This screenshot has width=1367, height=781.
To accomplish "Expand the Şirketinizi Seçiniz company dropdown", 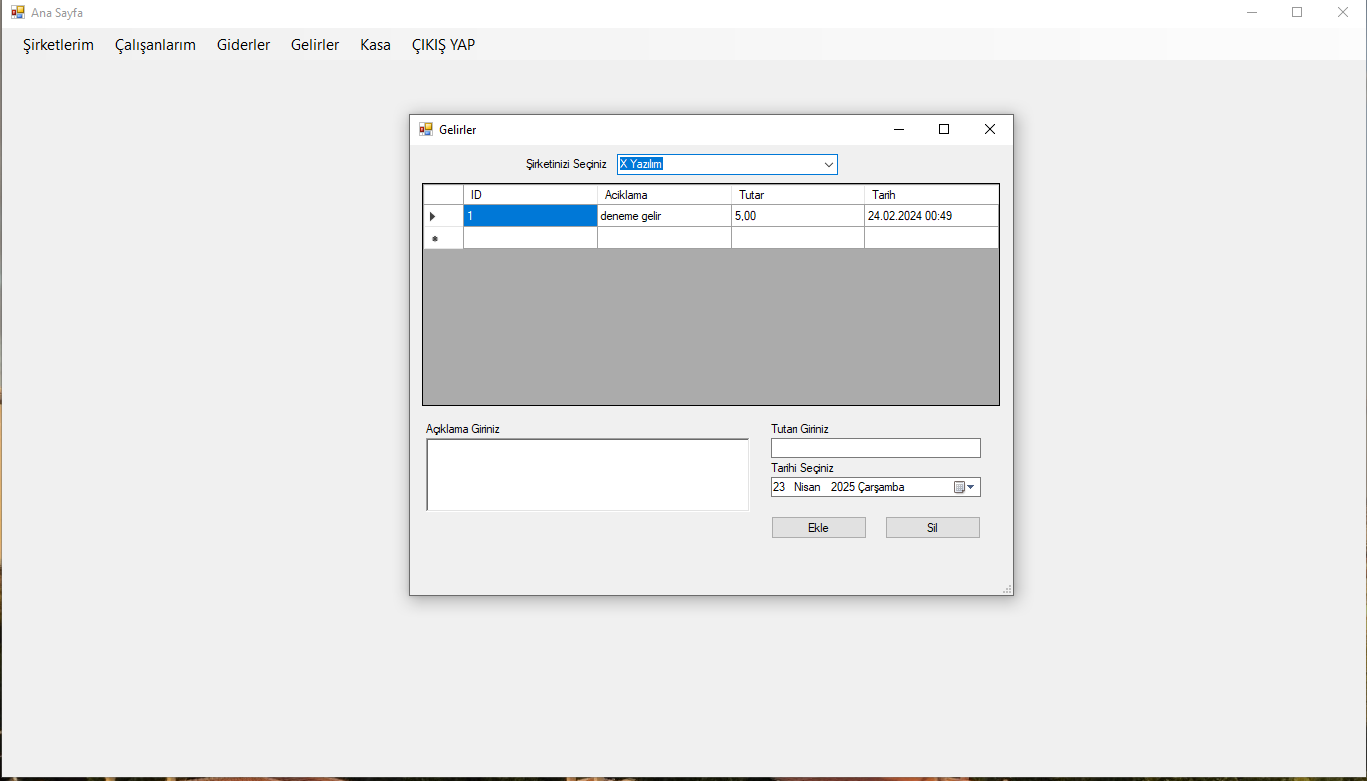I will (828, 164).
